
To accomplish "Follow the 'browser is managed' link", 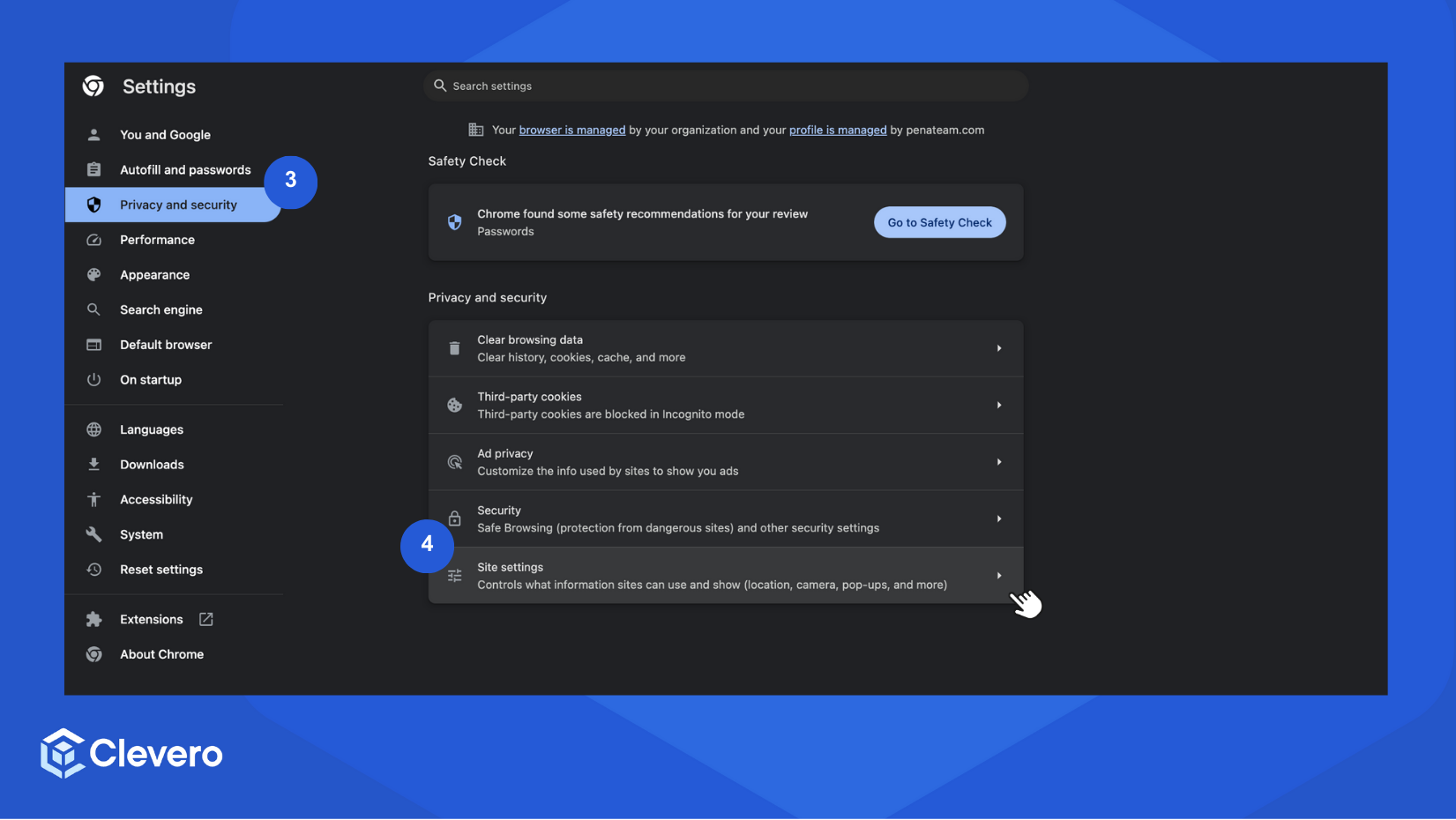I will (x=571, y=130).
